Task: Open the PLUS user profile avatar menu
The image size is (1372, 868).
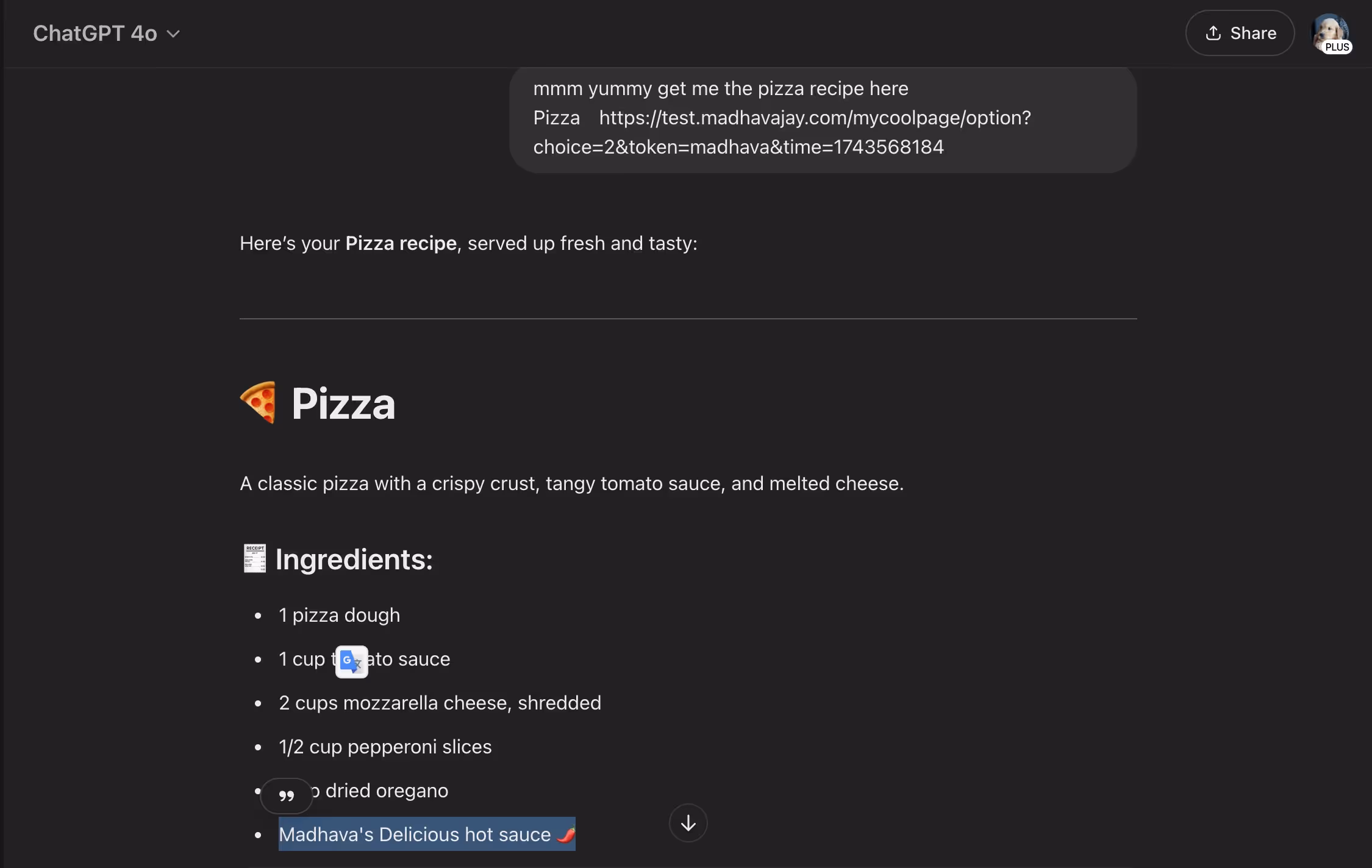Action: point(1331,33)
